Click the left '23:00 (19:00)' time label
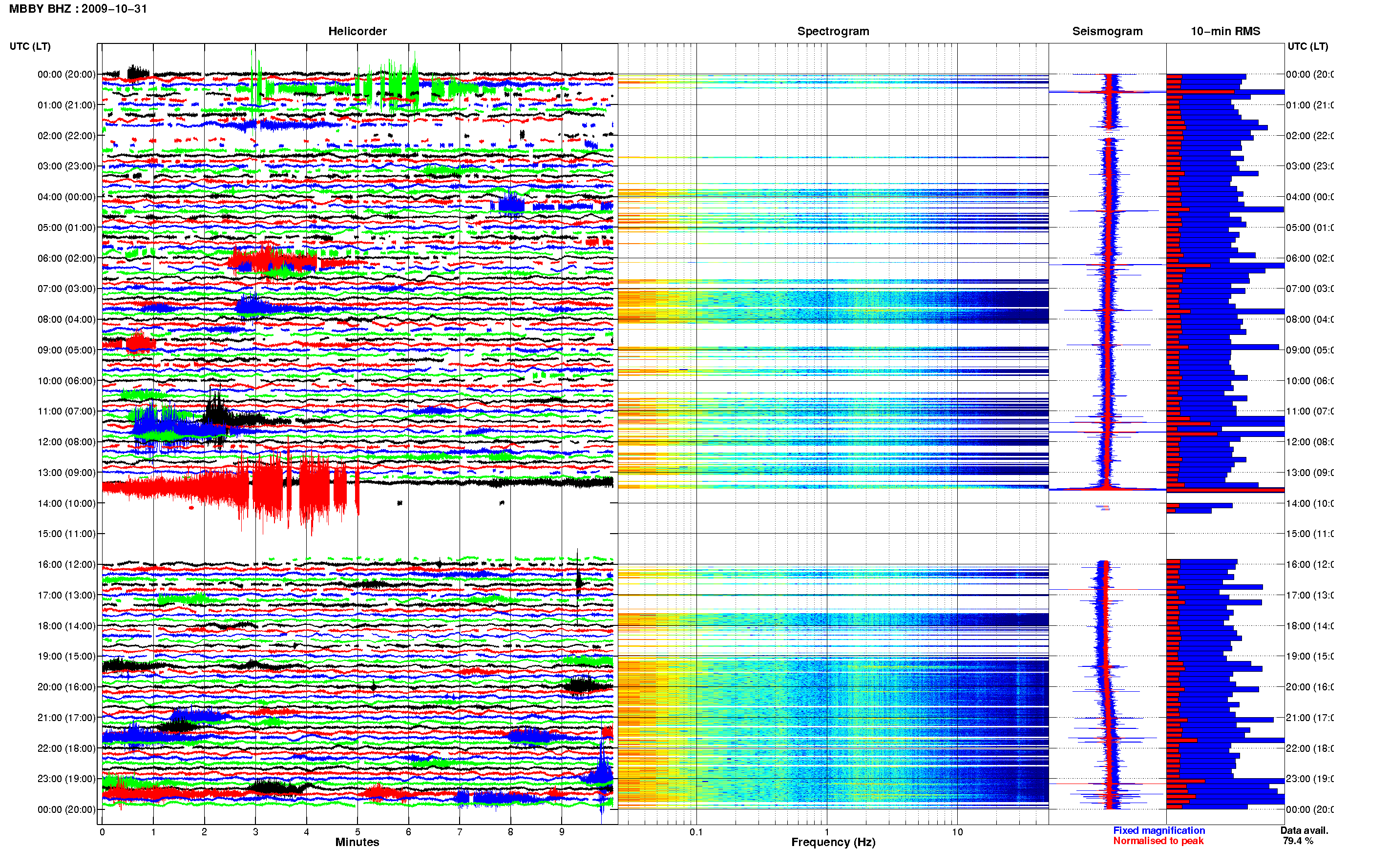The height and width of the screenshot is (868, 1389). click(x=66, y=779)
